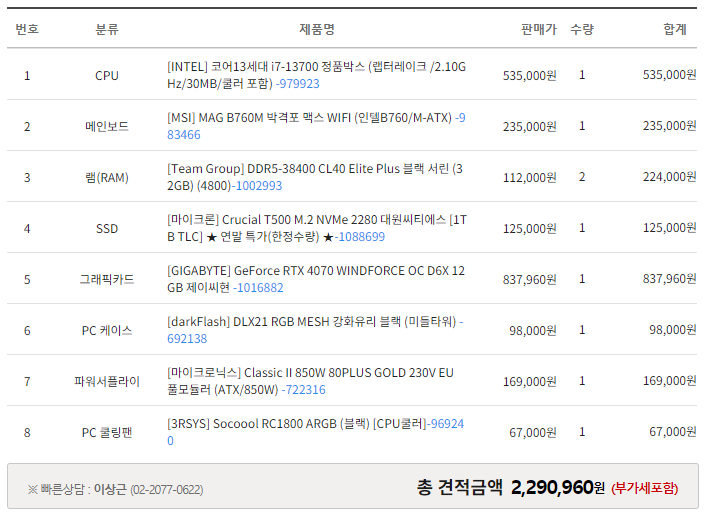The height and width of the screenshot is (522, 712).
Task: Click the 파워서플라이 row 합계 169,000원
Action: click(669, 380)
